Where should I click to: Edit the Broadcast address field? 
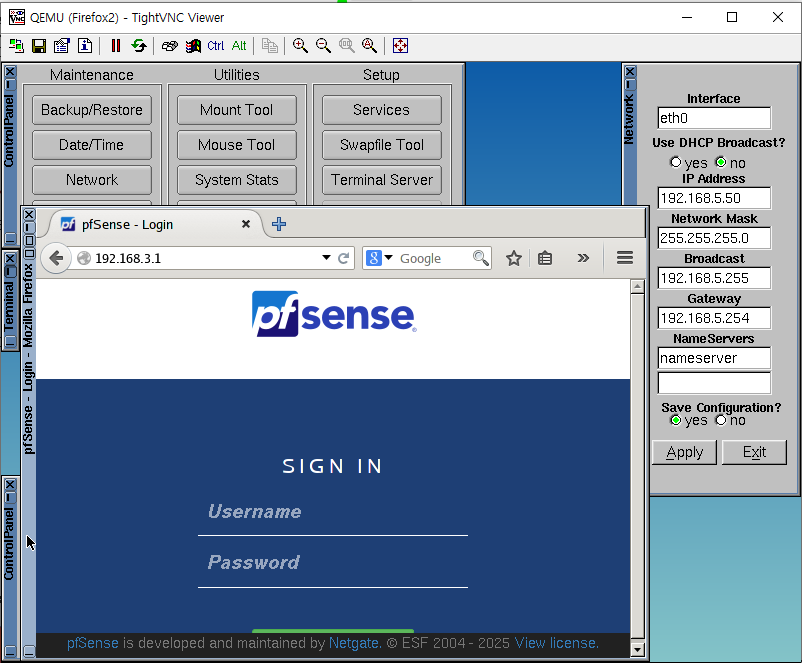714,278
